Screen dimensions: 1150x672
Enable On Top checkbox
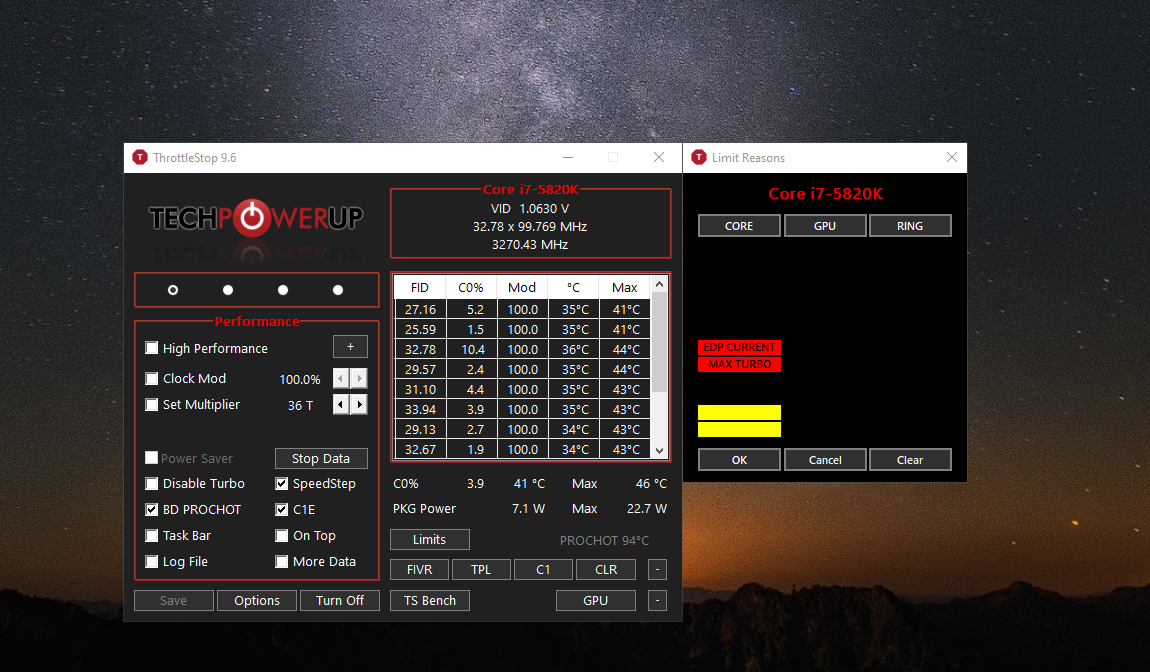click(282, 536)
